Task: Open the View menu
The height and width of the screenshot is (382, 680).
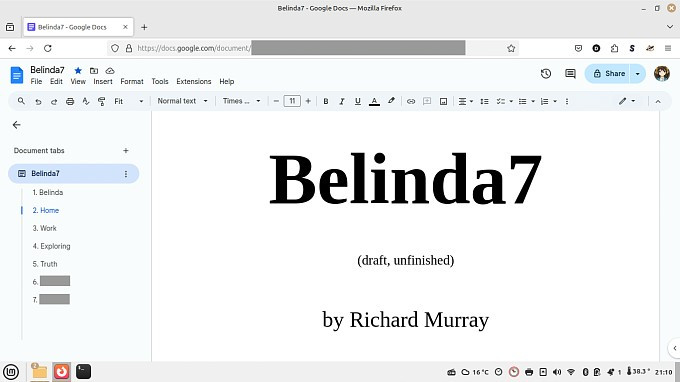Action: pyautogui.click(x=78, y=82)
